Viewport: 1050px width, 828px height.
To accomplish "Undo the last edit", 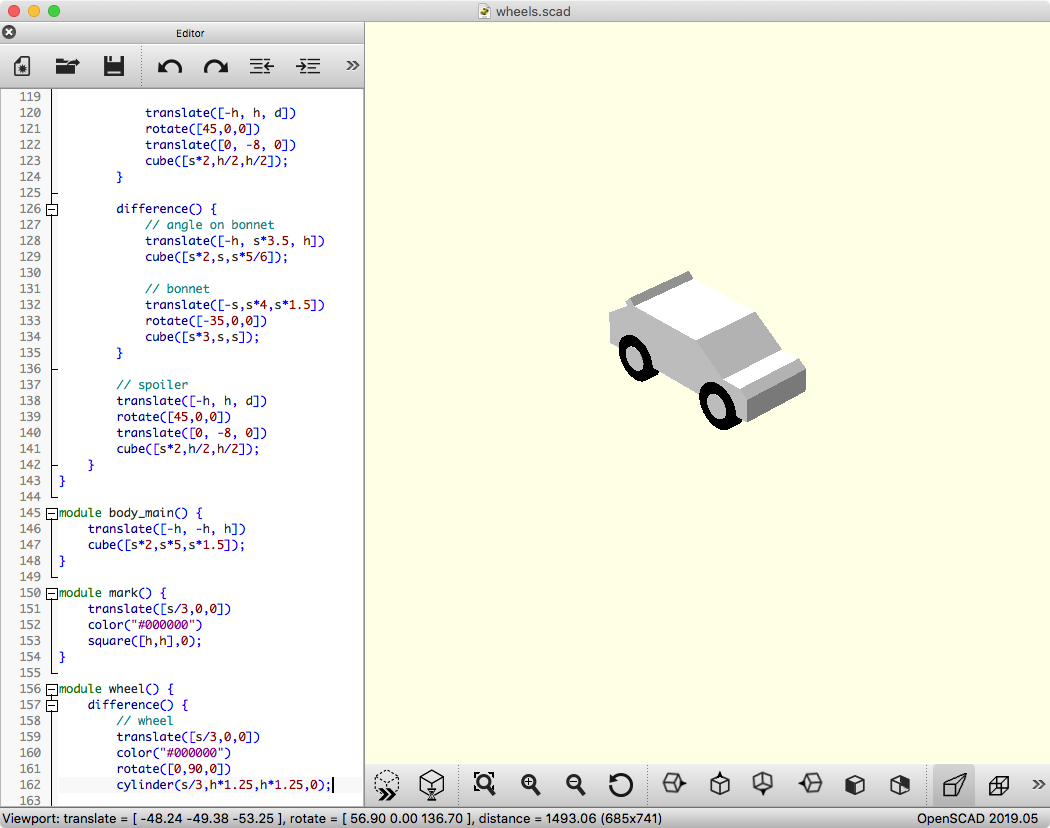I will (x=170, y=66).
